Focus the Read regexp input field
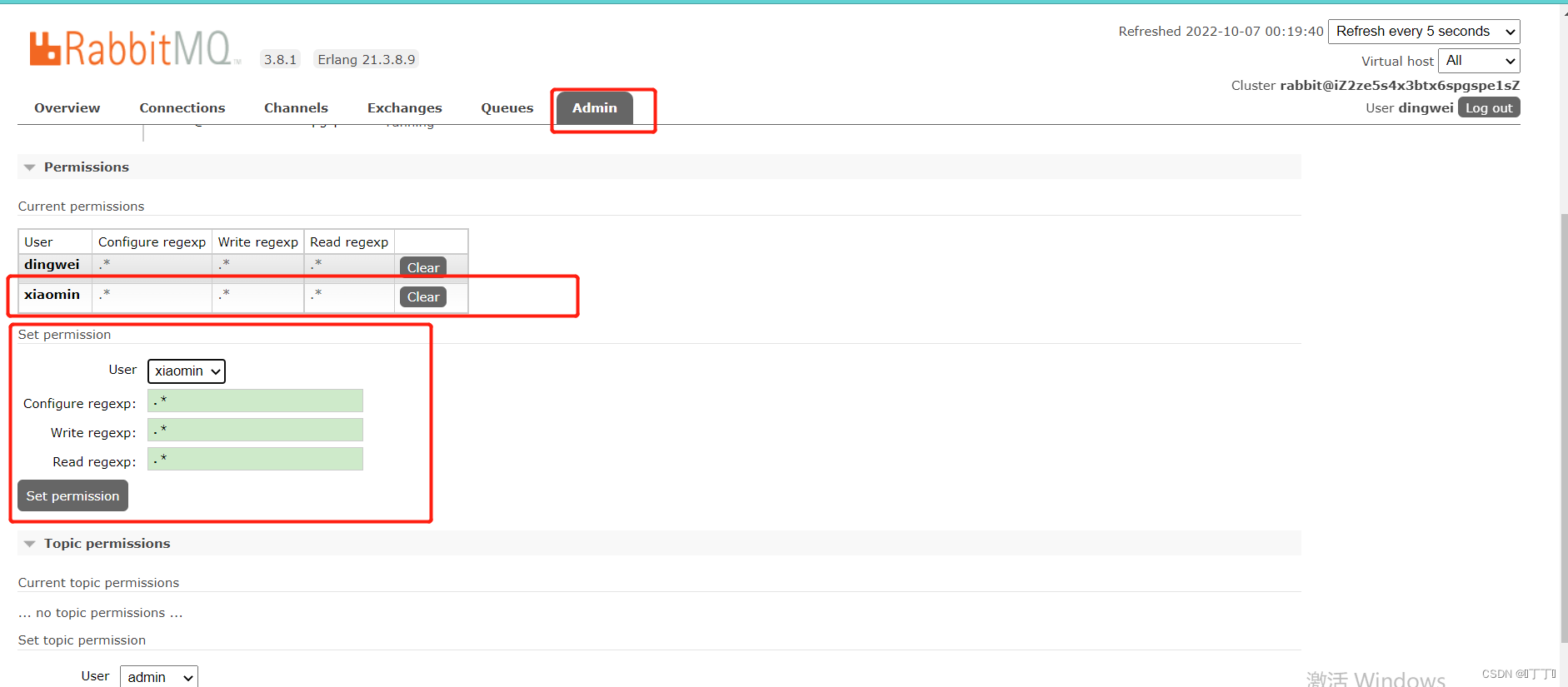The width and height of the screenshot is (1568, 687). [255, 459]
